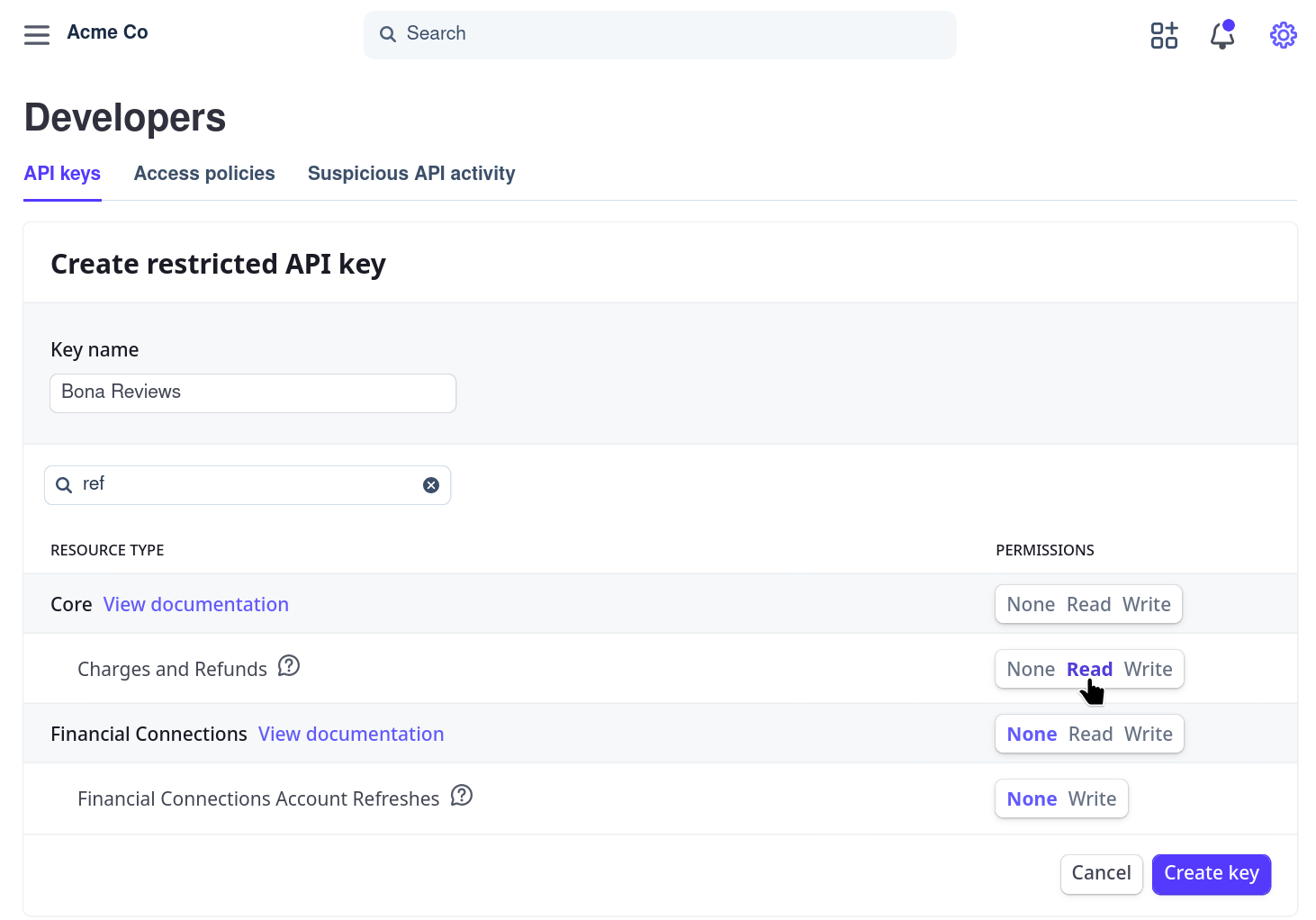The image size is (1316, 920).
Task: Show help tooltip for Charges and Refunds
Action: click(x=289, y=666)
